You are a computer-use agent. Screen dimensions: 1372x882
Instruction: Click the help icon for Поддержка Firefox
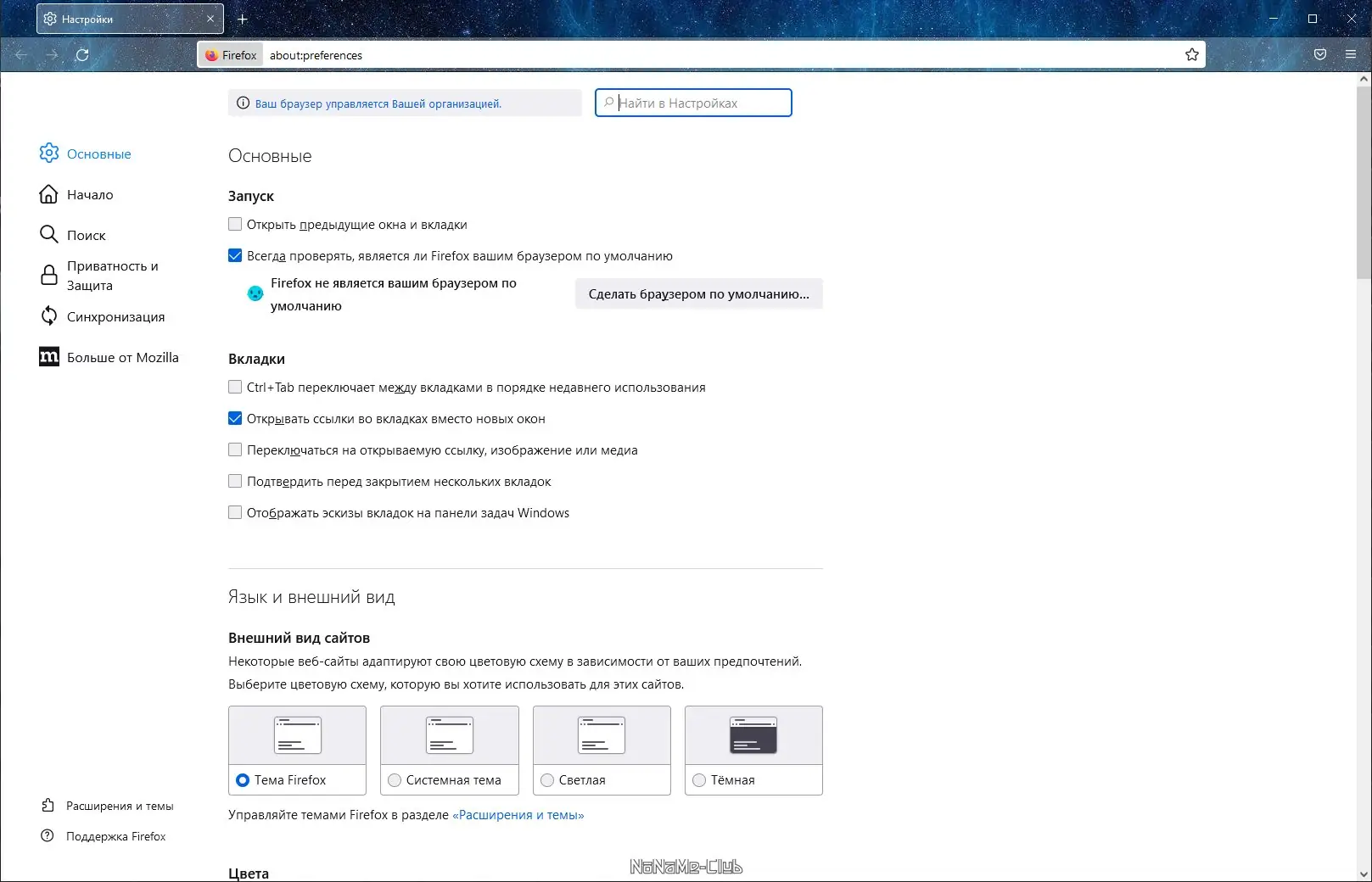[48, 836]
